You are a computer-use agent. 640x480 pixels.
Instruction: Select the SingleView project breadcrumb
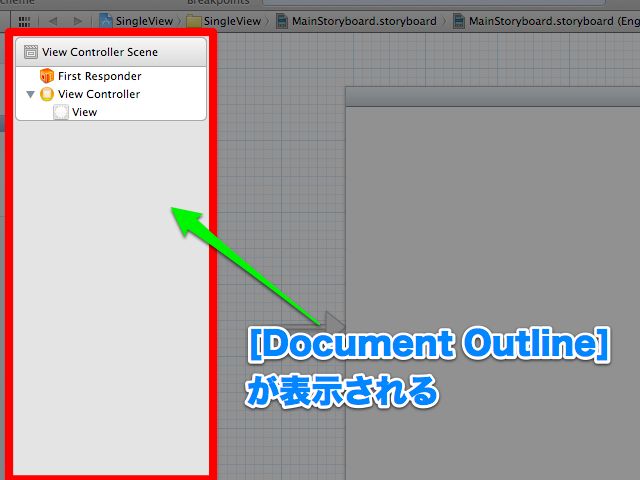pos(136,21)
